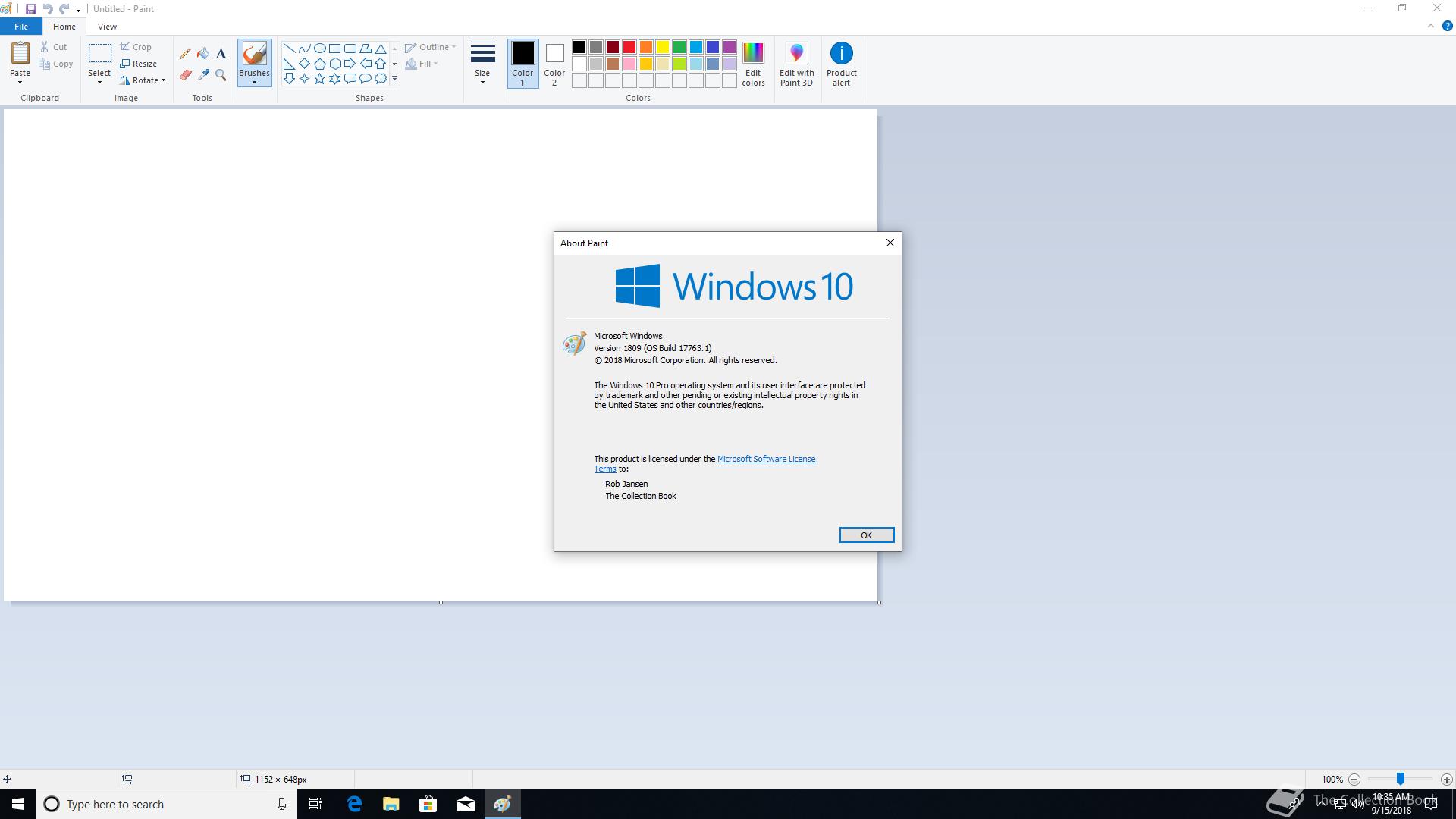Pick the Eraser tool
The width and height of the screenshot is (1456, 819).
point(185,75)
